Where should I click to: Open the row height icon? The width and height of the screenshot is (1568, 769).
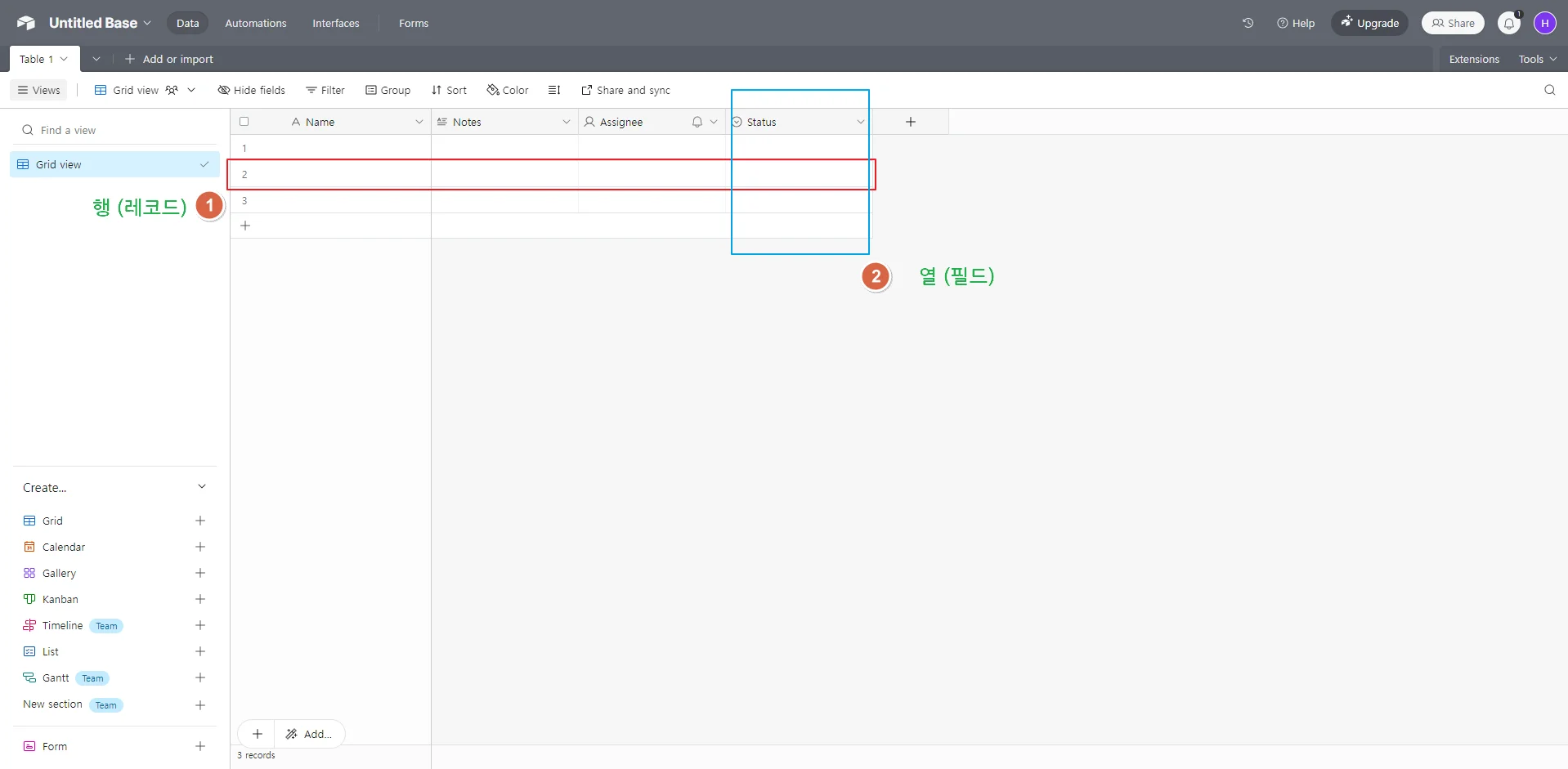pyautogui.click(x=554, y=90)
